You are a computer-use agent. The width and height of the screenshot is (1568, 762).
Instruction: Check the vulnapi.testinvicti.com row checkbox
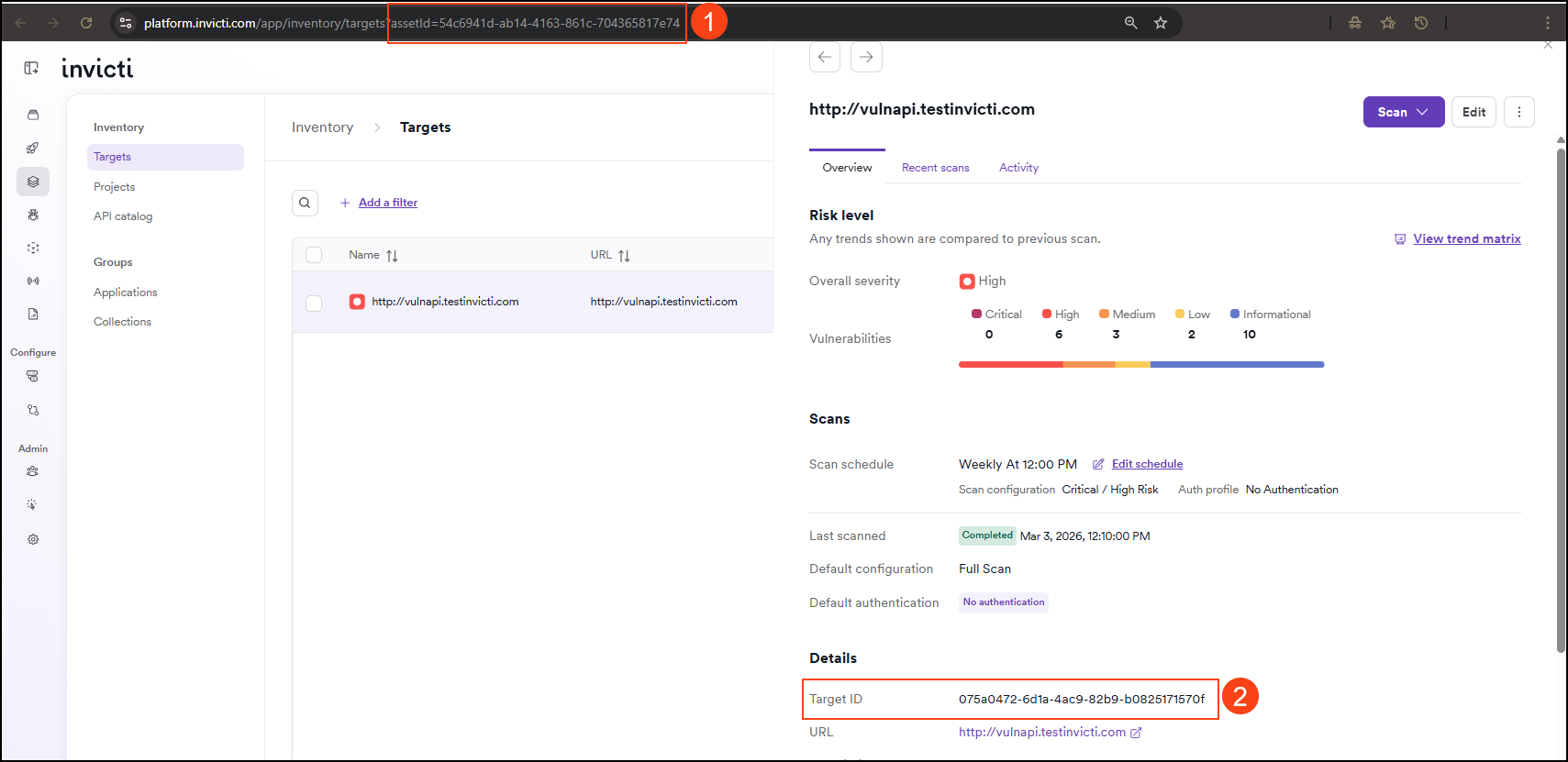314,303
